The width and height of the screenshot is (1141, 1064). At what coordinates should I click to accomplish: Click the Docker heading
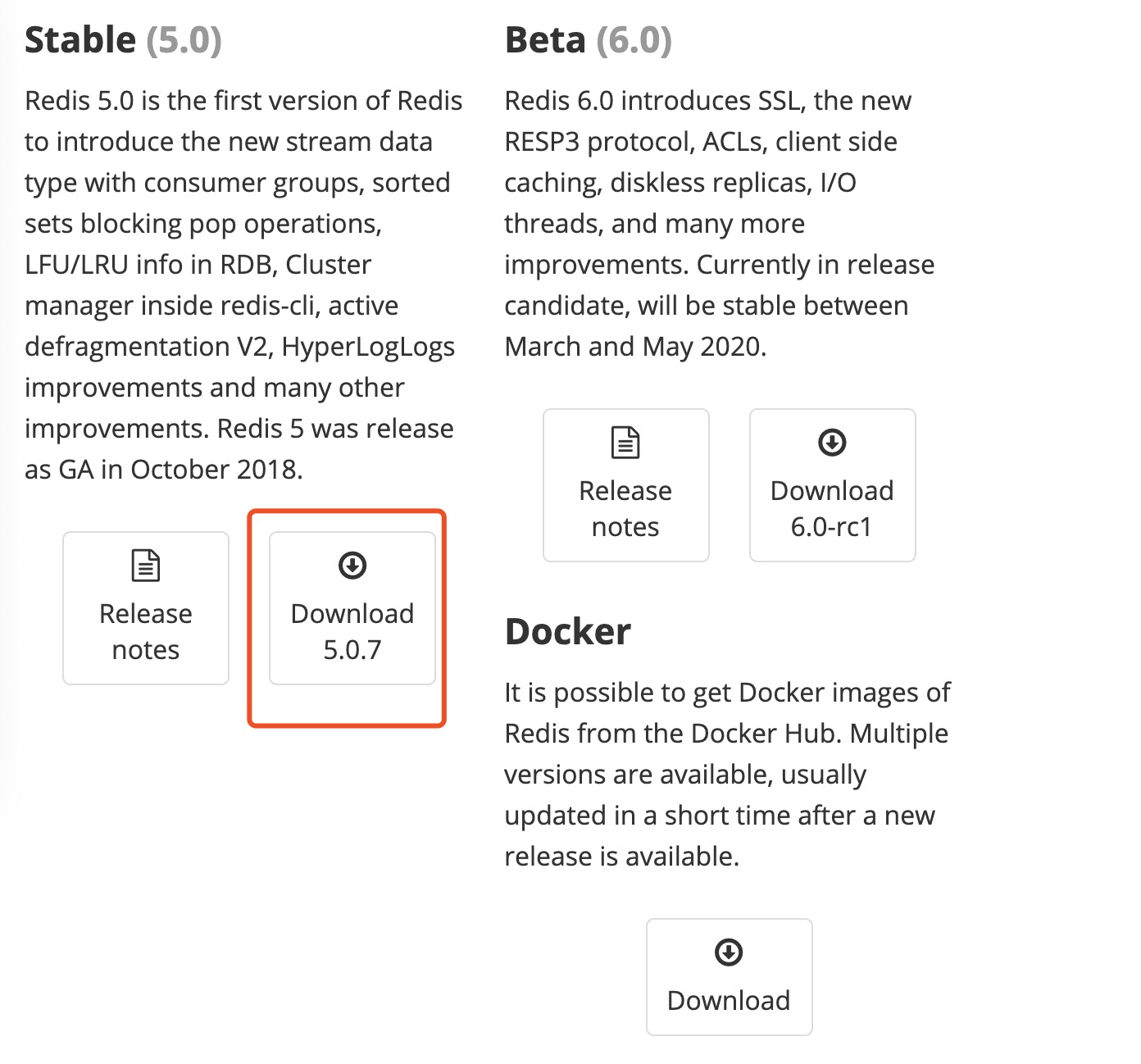(568, 632)
